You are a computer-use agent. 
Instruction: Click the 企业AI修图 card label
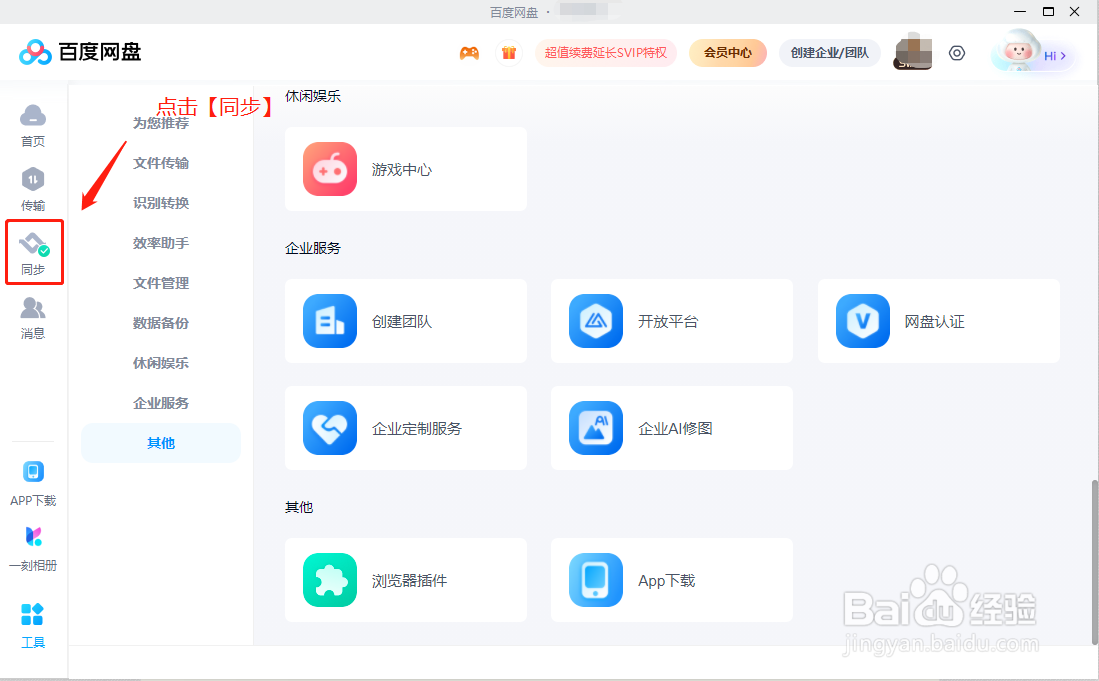pyautogui.click(x=675, y=429)
